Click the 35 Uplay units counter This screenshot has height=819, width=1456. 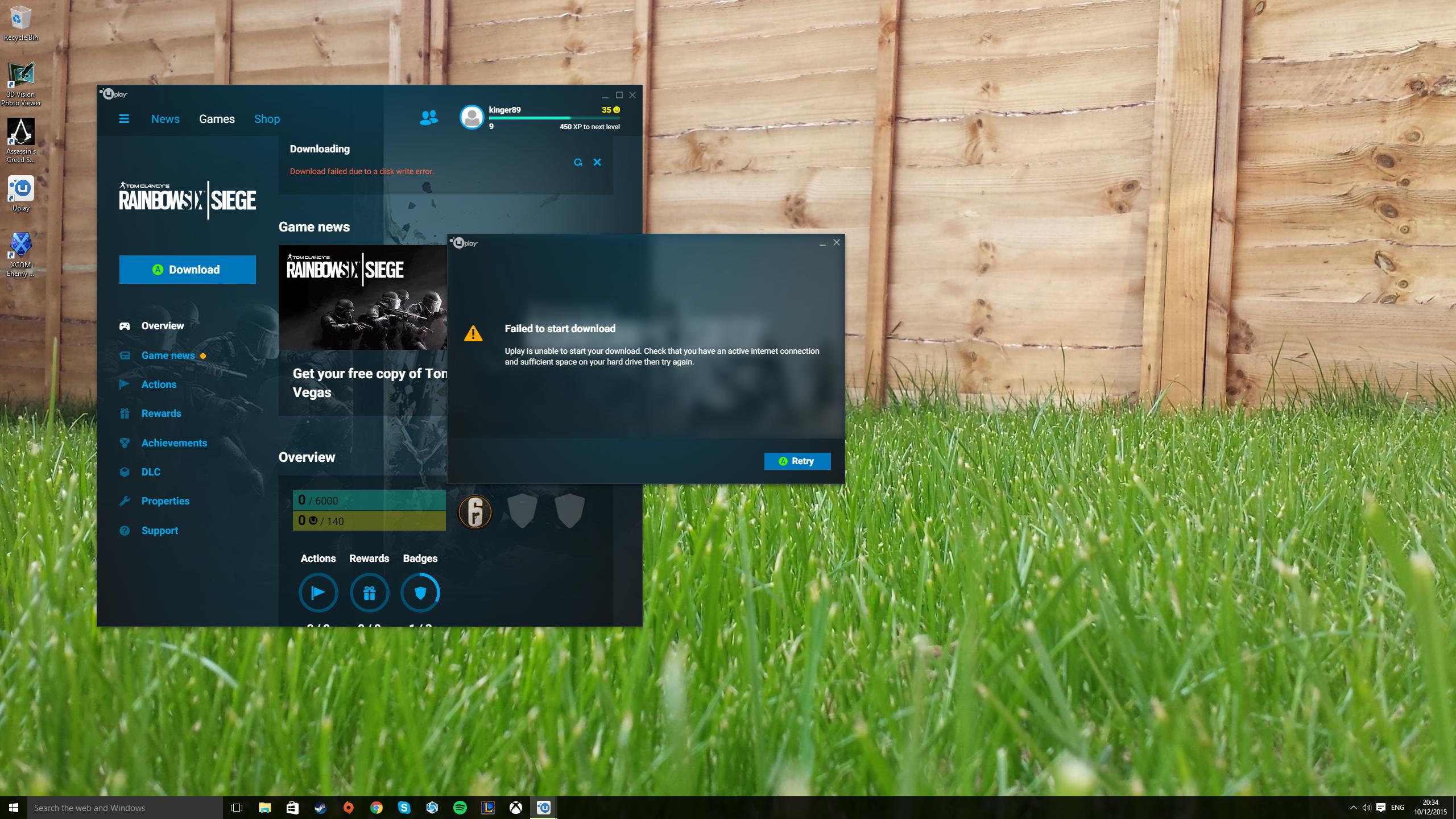[x=610, y=110]
